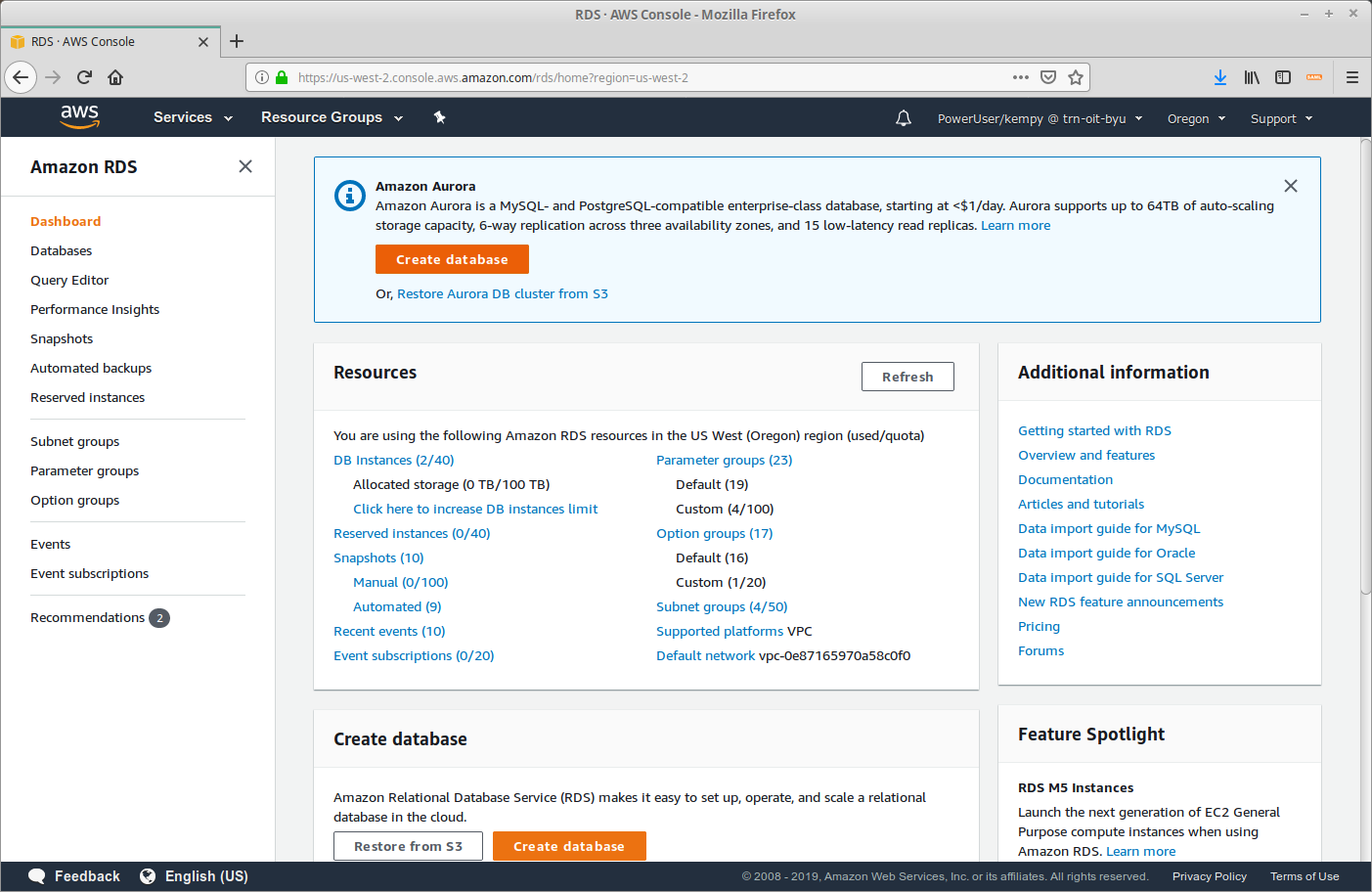Click the pin shortcut icon in AWS navbar
This screenshot has width=1372, height=892.
(439, 117)
